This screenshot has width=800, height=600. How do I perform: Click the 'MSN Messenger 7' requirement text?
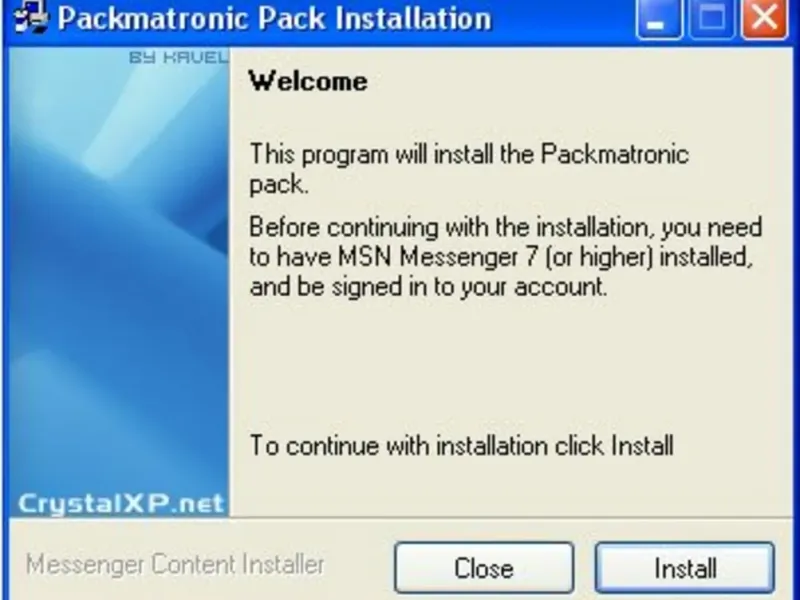tap(438, 257)
